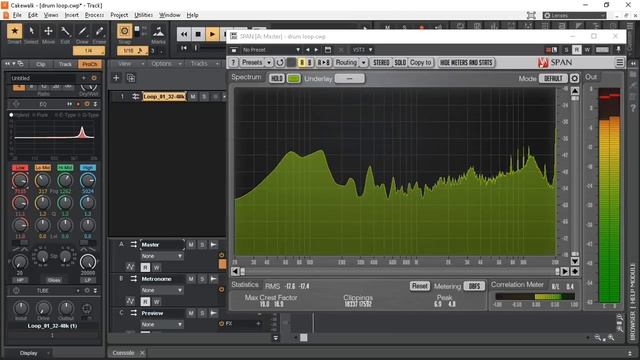Solo the Metronome bus

[x=202, y=279]
